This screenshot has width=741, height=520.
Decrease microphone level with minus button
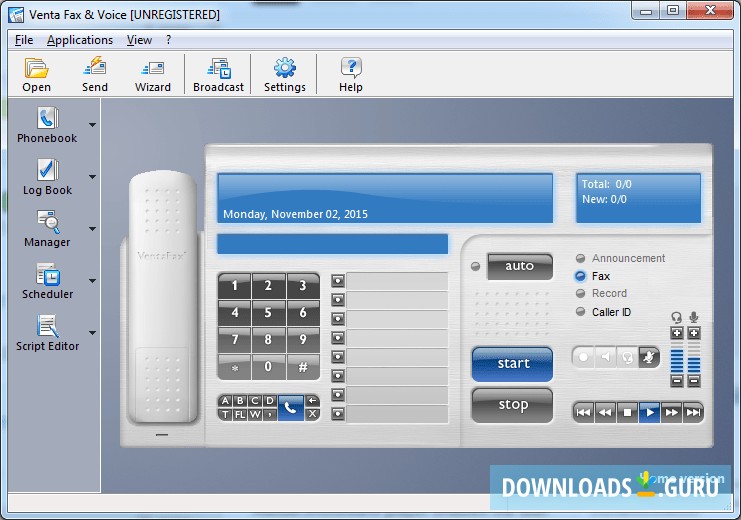click(694, 381)
